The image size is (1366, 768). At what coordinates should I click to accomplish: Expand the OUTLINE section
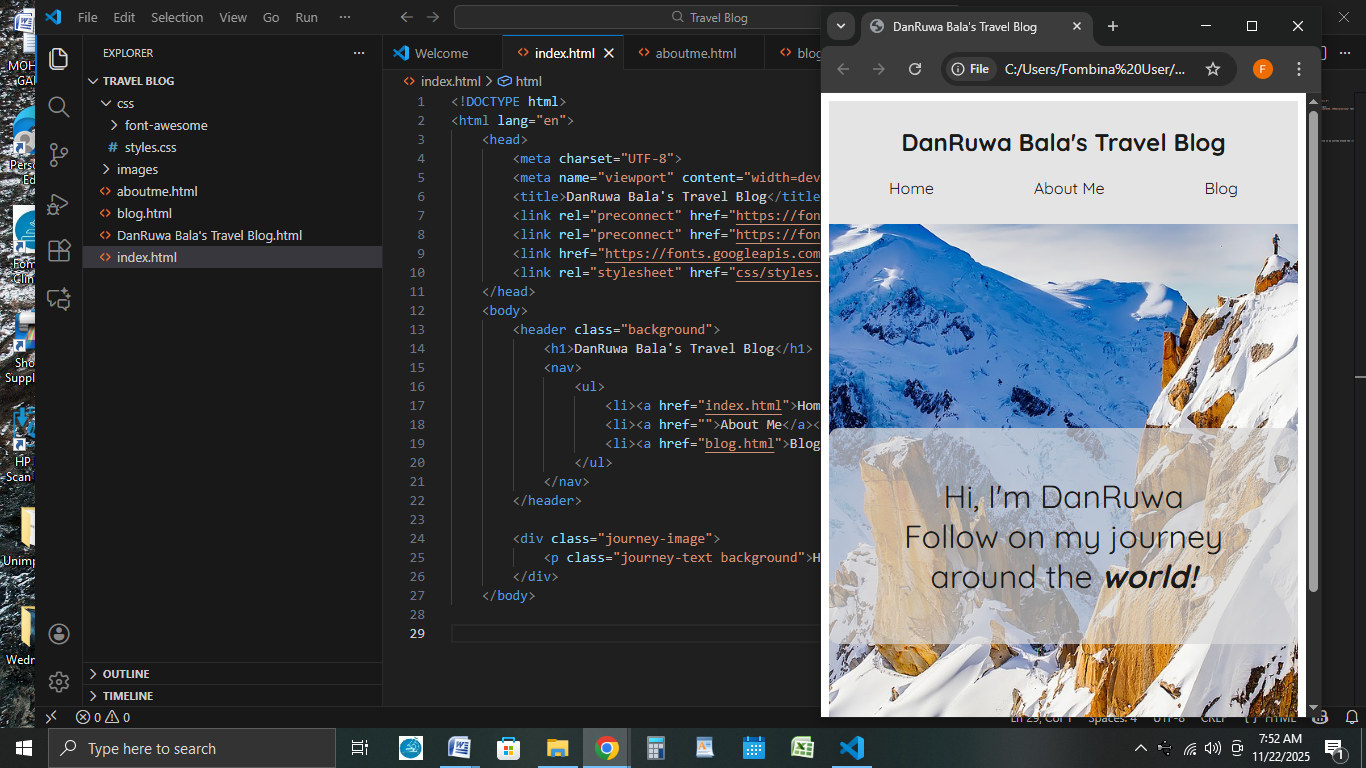click(125, 674)
